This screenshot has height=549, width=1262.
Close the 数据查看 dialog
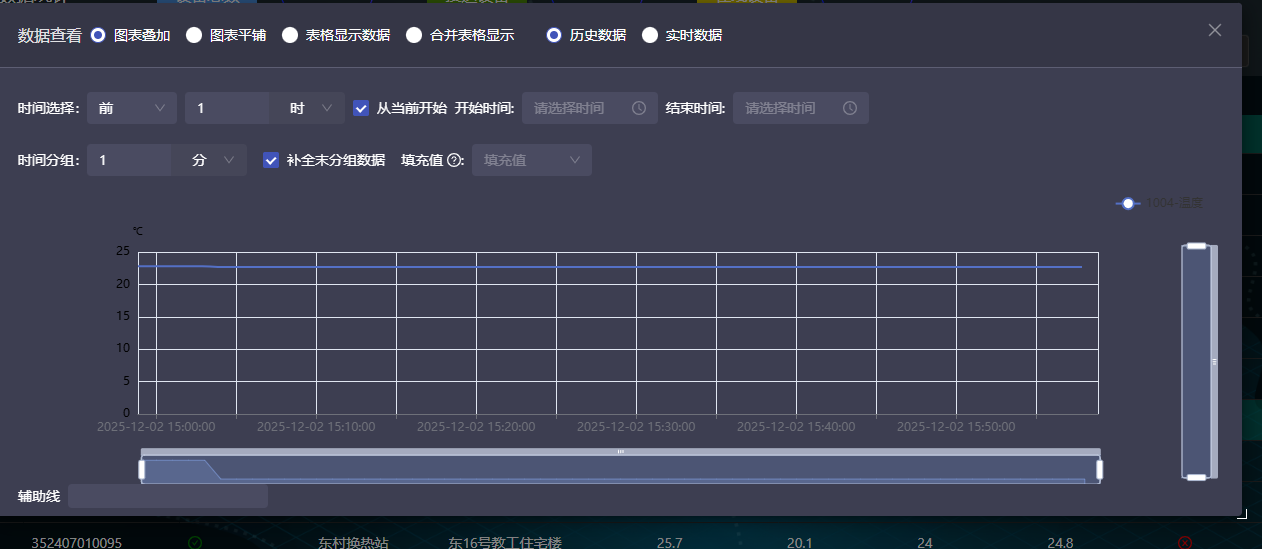coord(1215,30)
